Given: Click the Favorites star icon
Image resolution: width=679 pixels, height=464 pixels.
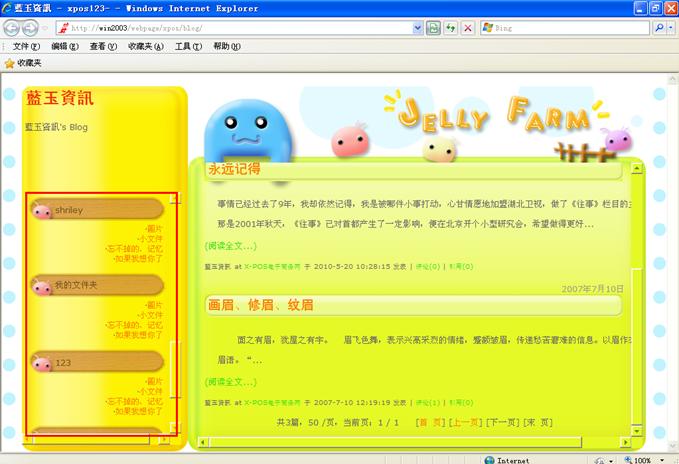Looking at the screenshot, I should (x=10, y=63).
